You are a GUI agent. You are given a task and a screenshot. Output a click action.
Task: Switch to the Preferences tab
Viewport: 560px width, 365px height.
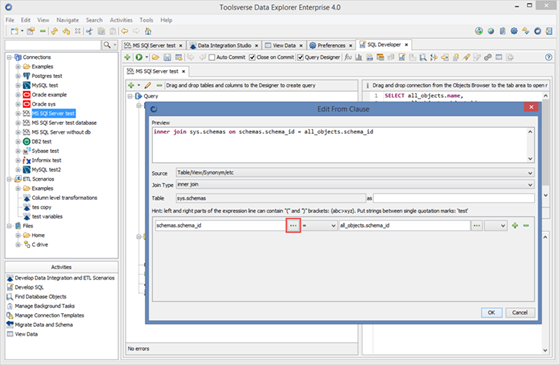[331, 45]
